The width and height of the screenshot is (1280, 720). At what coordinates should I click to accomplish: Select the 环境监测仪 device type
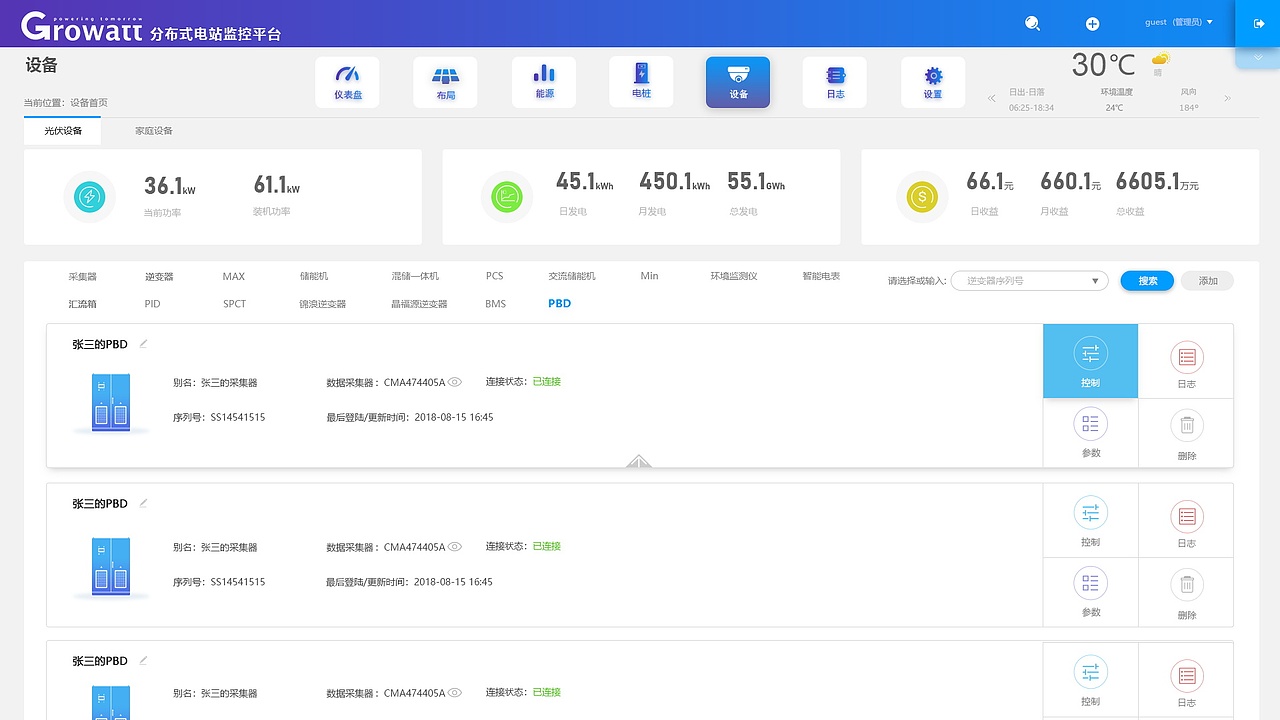[734, 276]
